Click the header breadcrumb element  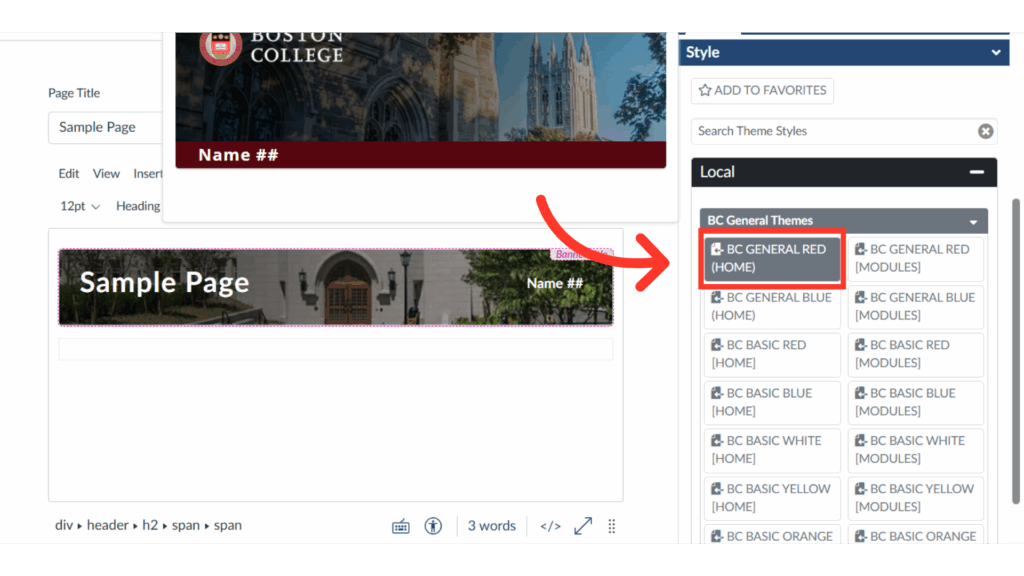108,525
